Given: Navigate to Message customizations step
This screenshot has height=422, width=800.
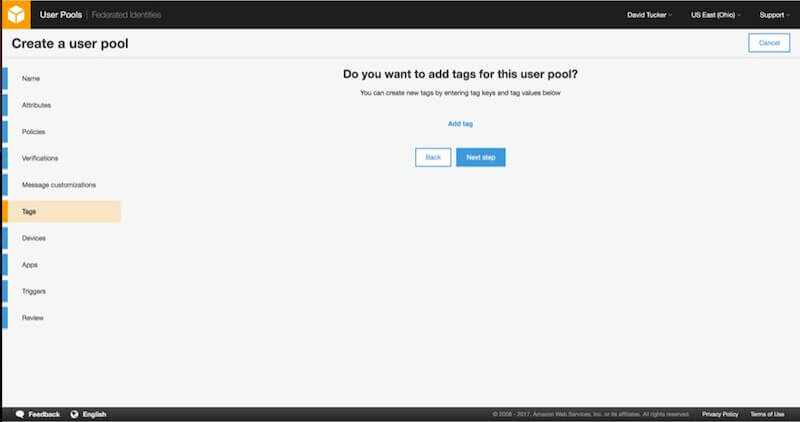Looking at the screenshot, I should (59, 185).
